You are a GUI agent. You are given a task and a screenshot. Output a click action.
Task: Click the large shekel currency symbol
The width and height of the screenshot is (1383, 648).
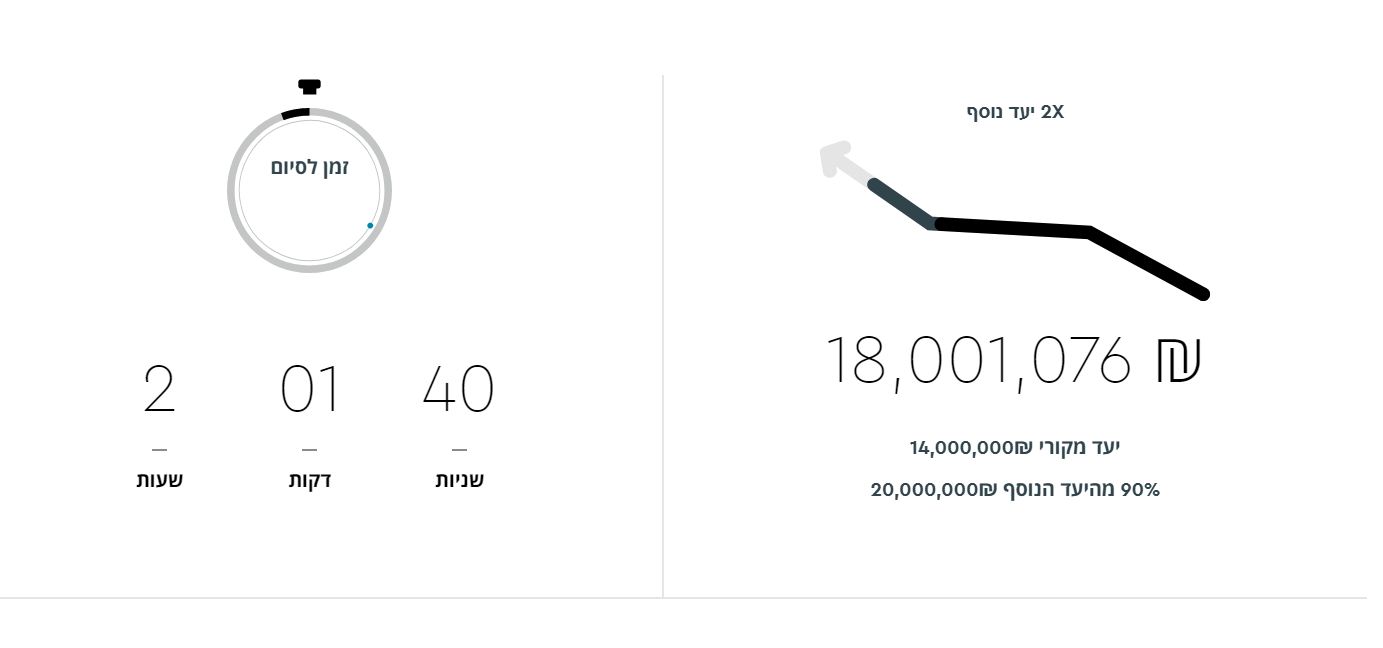(x=1178, y=361)
